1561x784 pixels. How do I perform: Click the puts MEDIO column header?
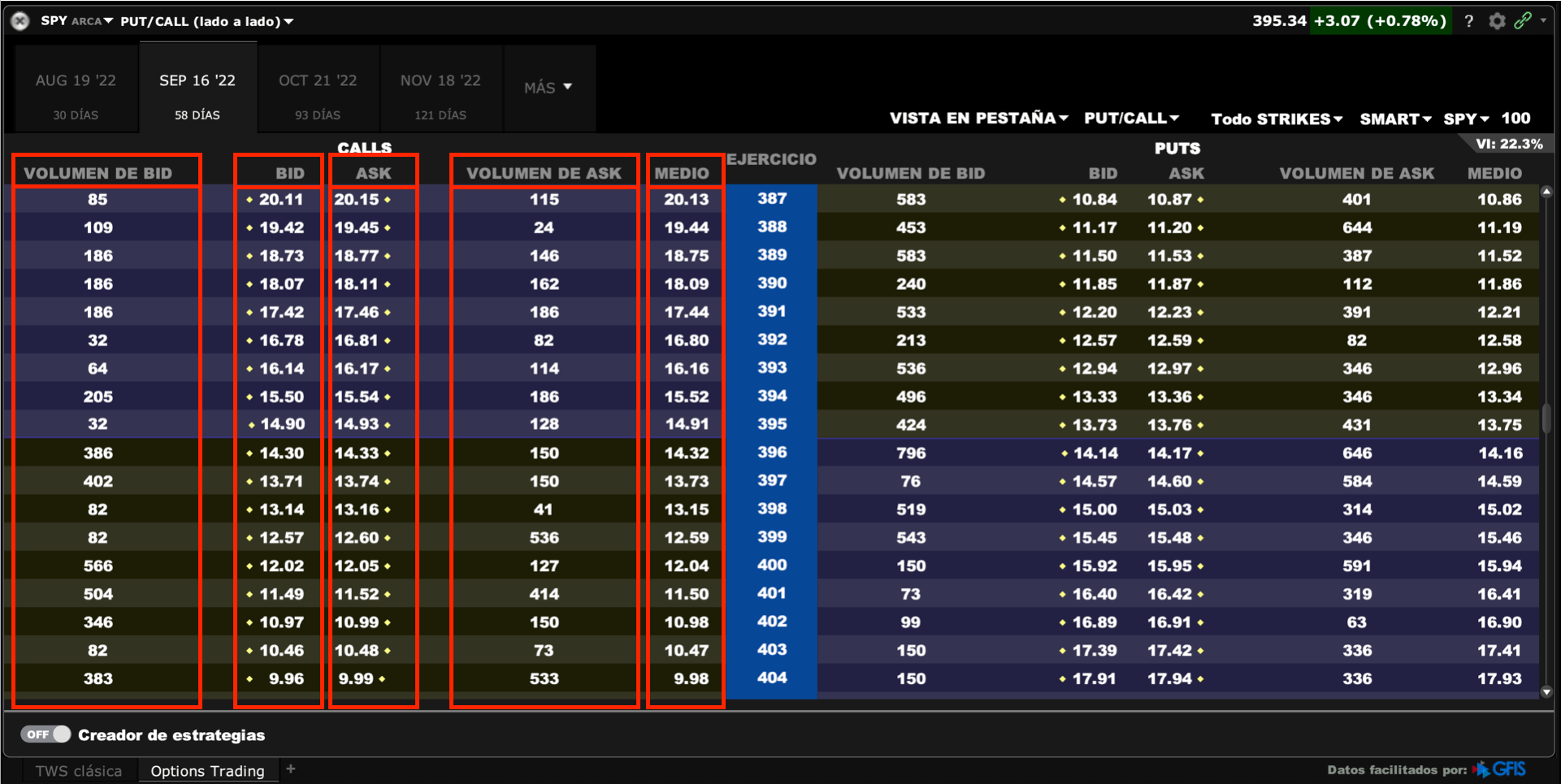pyautogui.click(x=1494, y=173)
